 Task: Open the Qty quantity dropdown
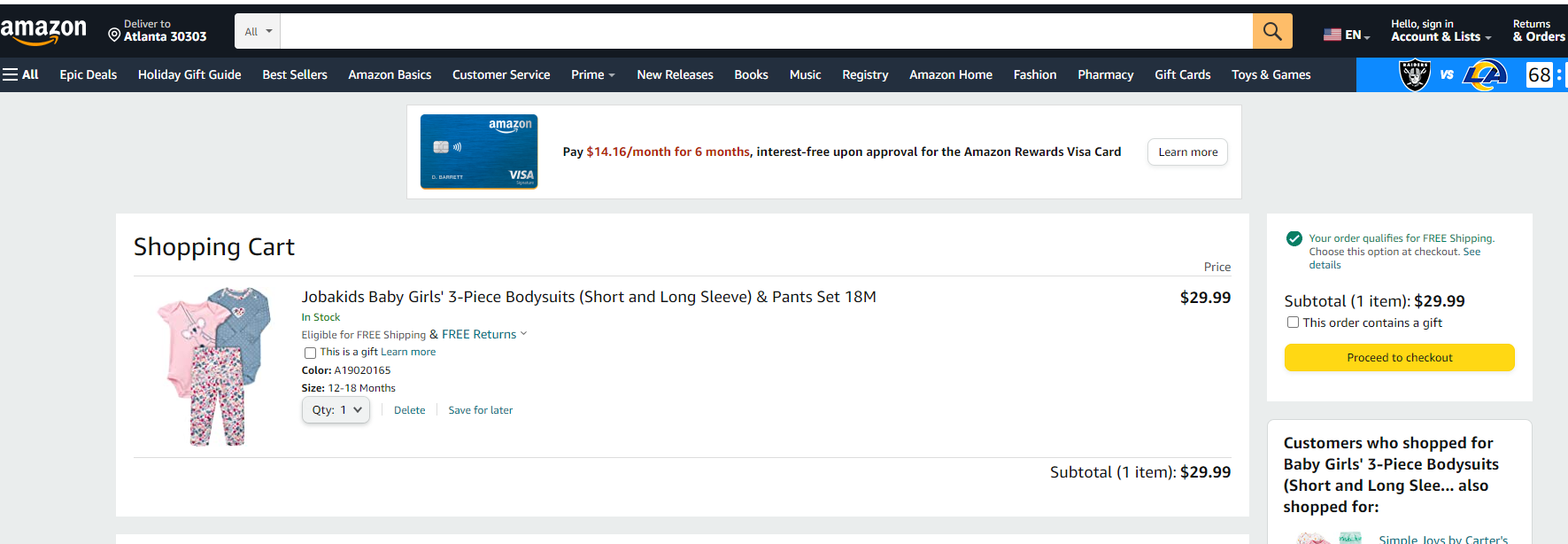[x=336, y=410]
